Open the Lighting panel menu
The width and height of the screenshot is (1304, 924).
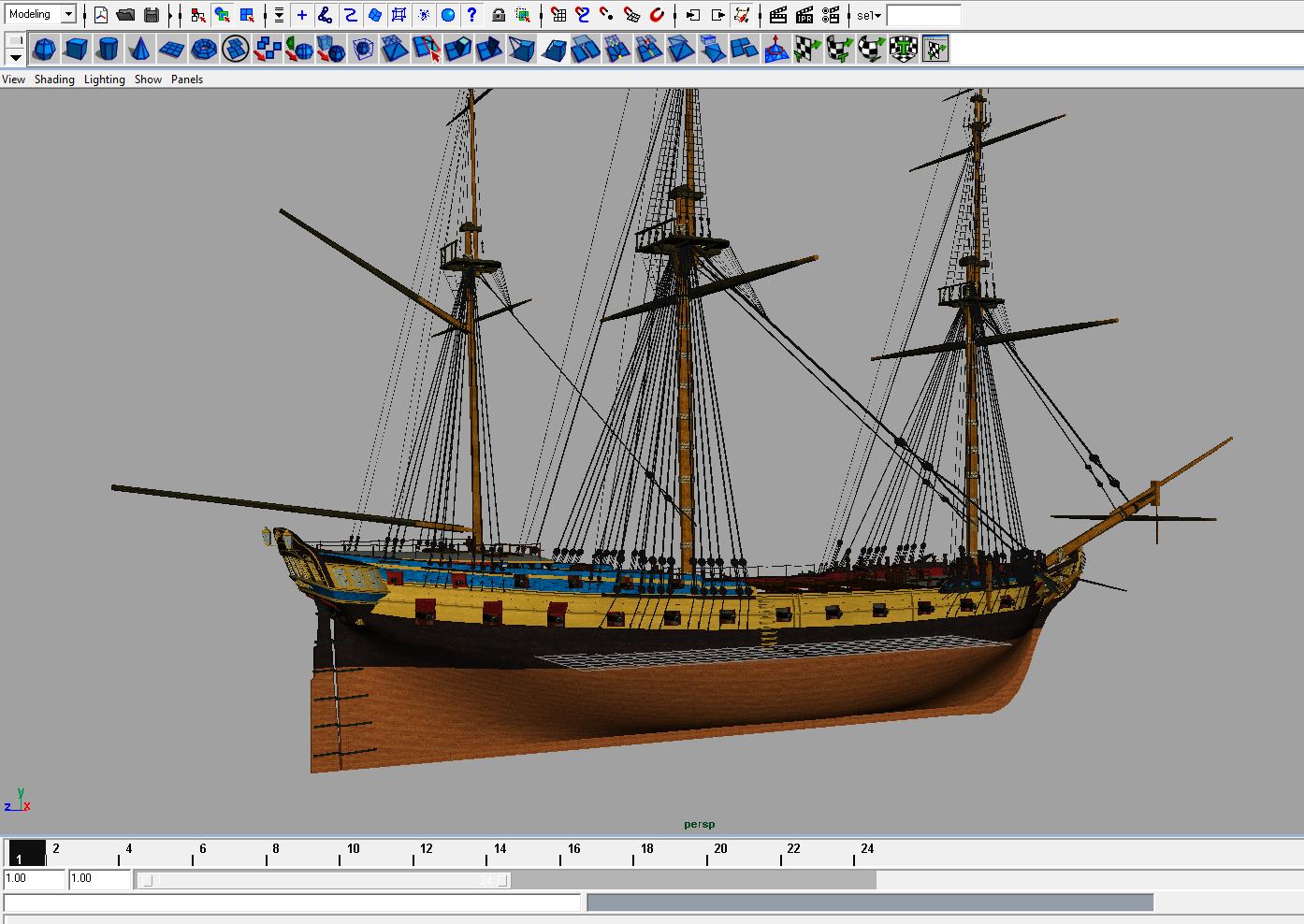[104, 79]
